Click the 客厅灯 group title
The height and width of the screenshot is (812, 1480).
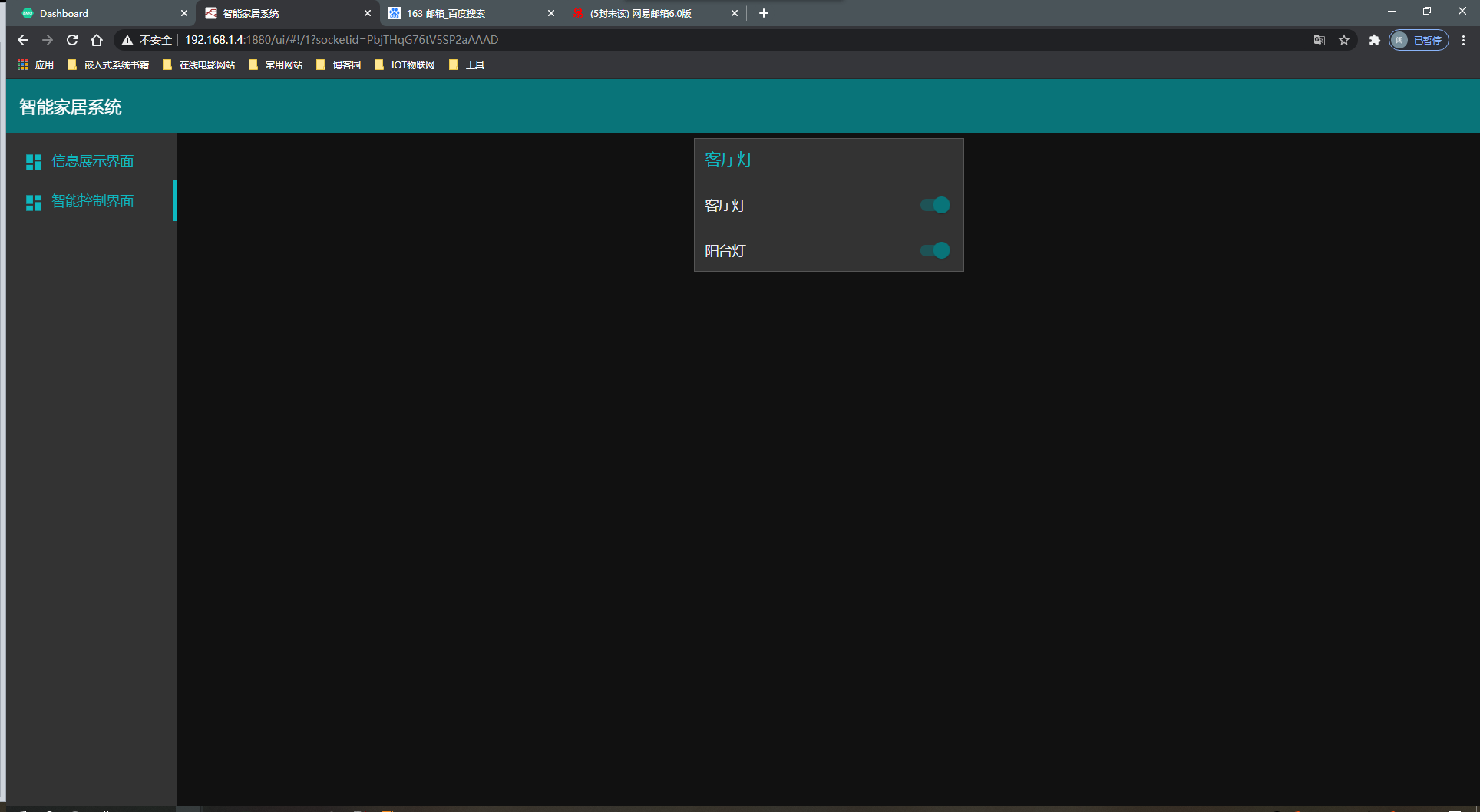728,160
